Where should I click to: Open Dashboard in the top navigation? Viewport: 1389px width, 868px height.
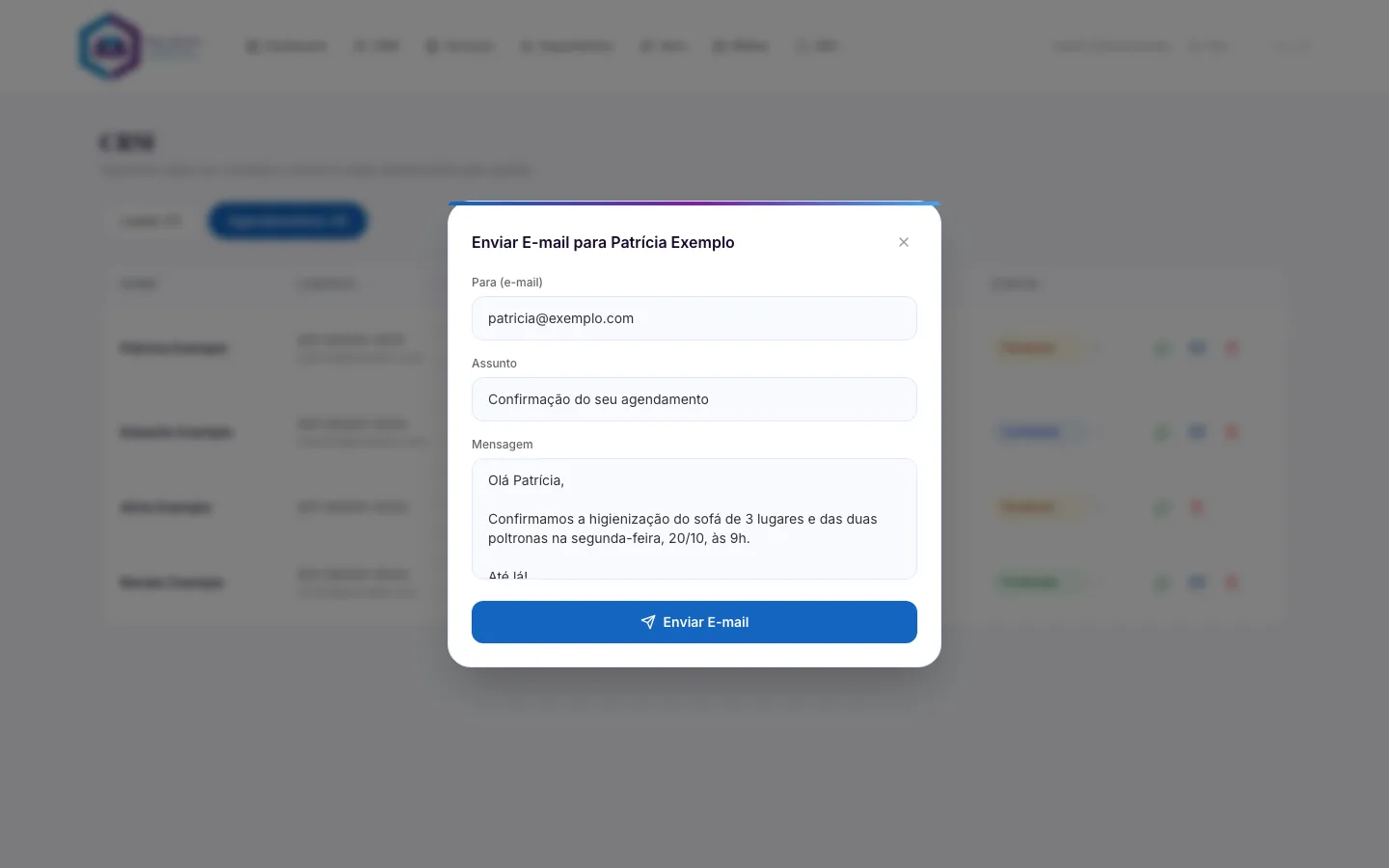click(286, 46)
